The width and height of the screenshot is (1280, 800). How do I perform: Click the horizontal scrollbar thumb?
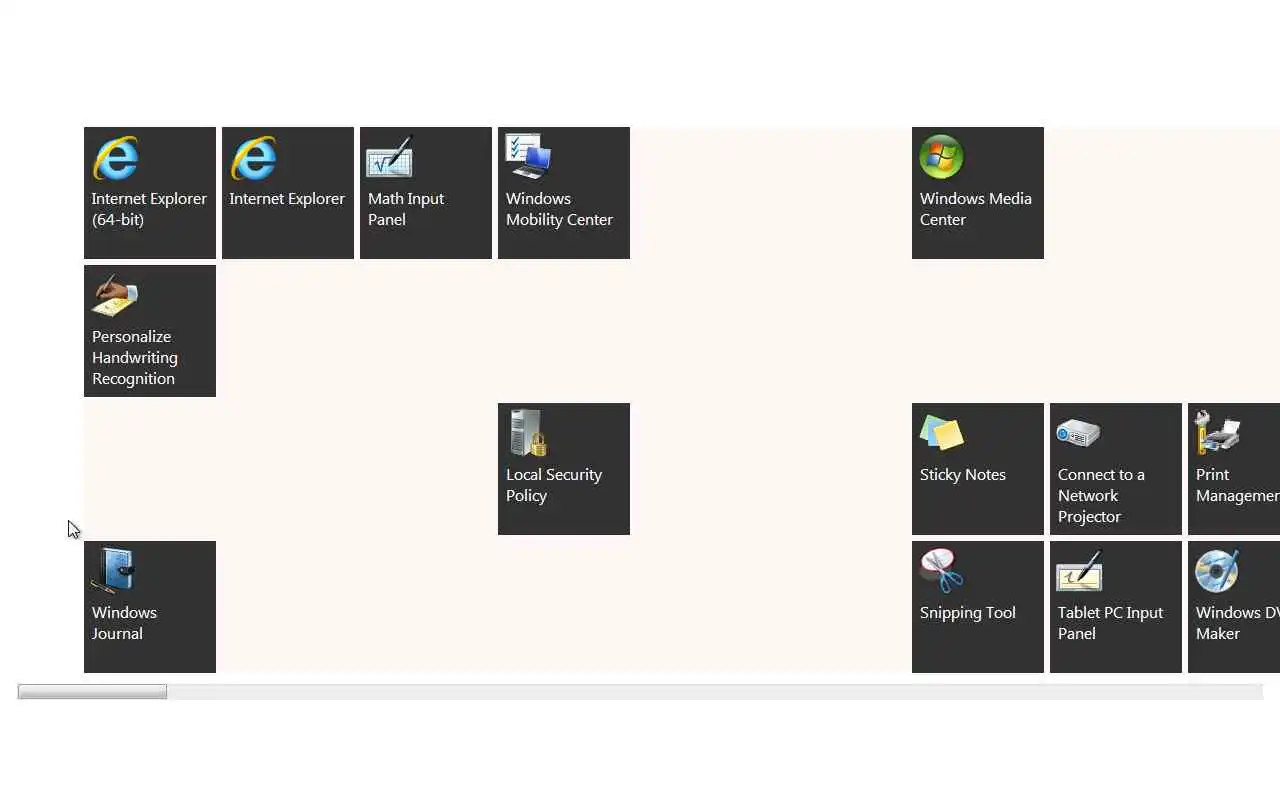click(92, 692)
